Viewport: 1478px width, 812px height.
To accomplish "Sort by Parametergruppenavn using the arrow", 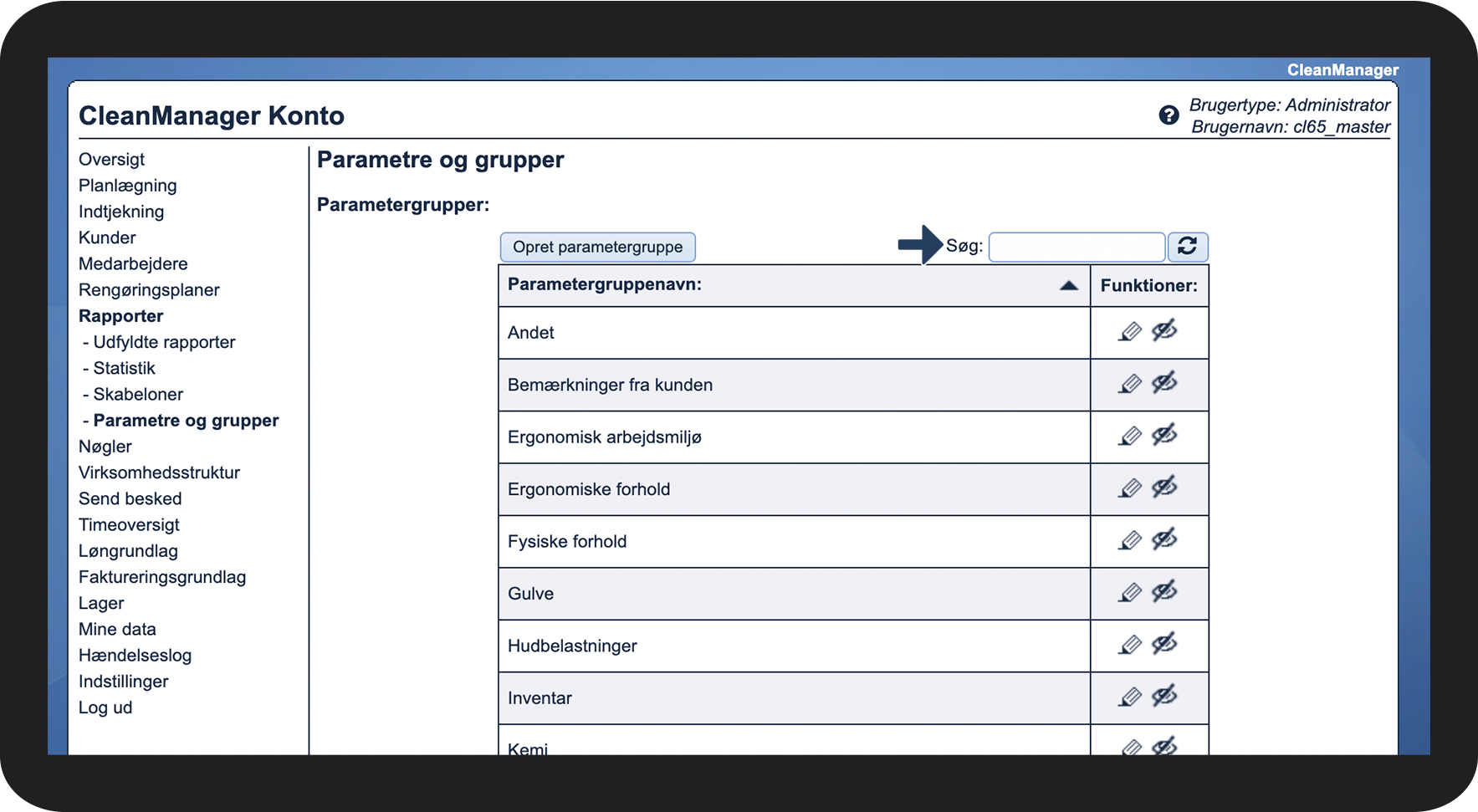I will point(1068,285).
